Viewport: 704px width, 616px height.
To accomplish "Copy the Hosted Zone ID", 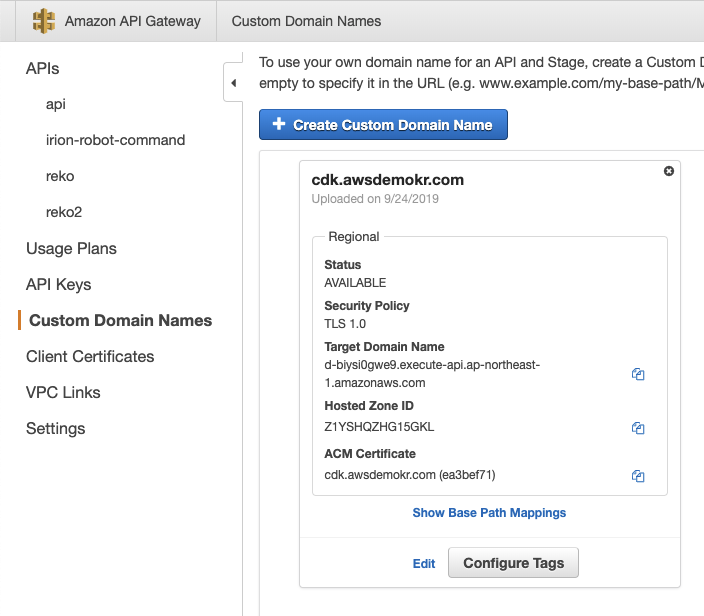I will [x=638, y=428].
